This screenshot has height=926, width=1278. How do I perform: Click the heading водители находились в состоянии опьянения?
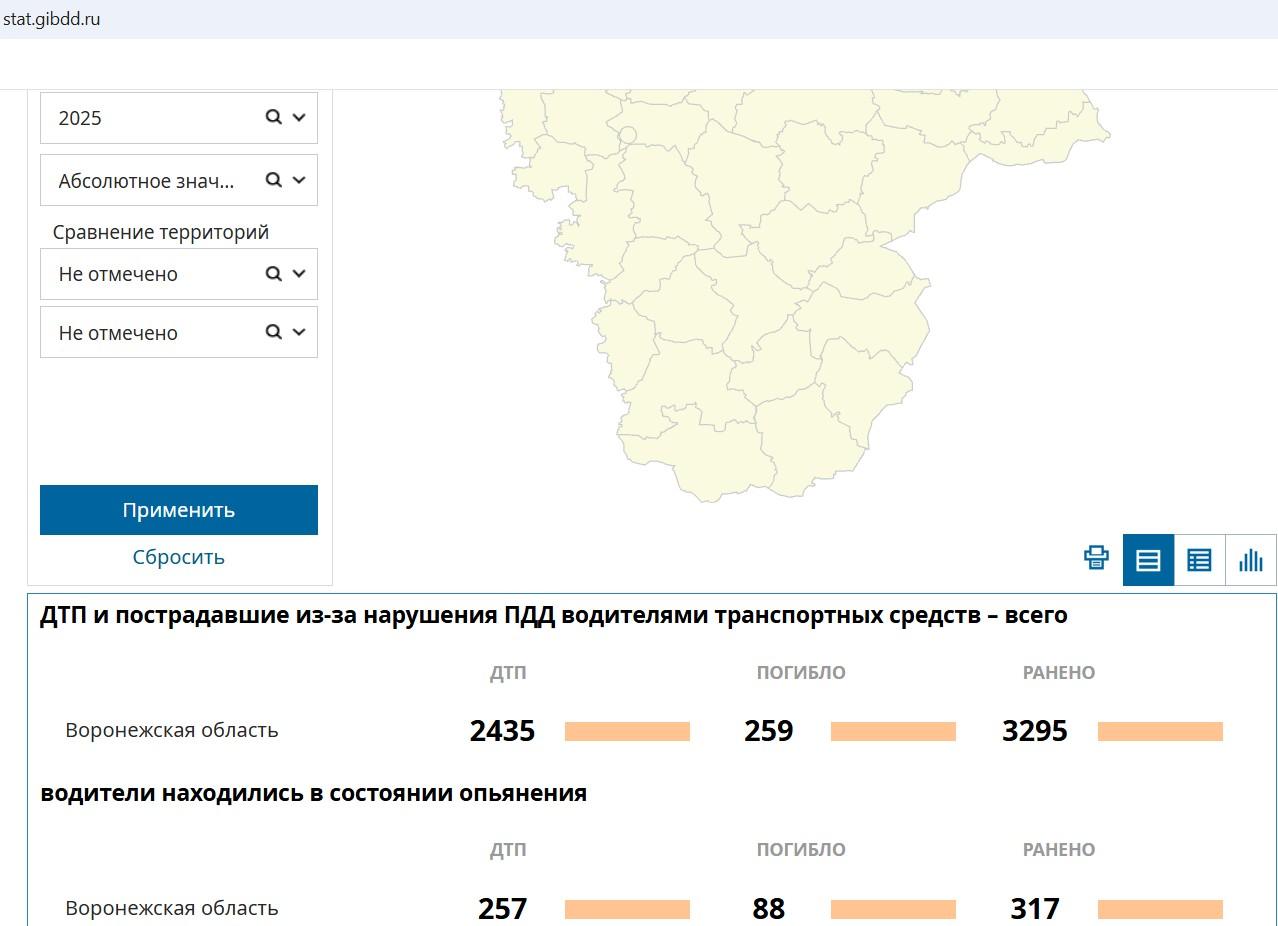click(313, 793)
